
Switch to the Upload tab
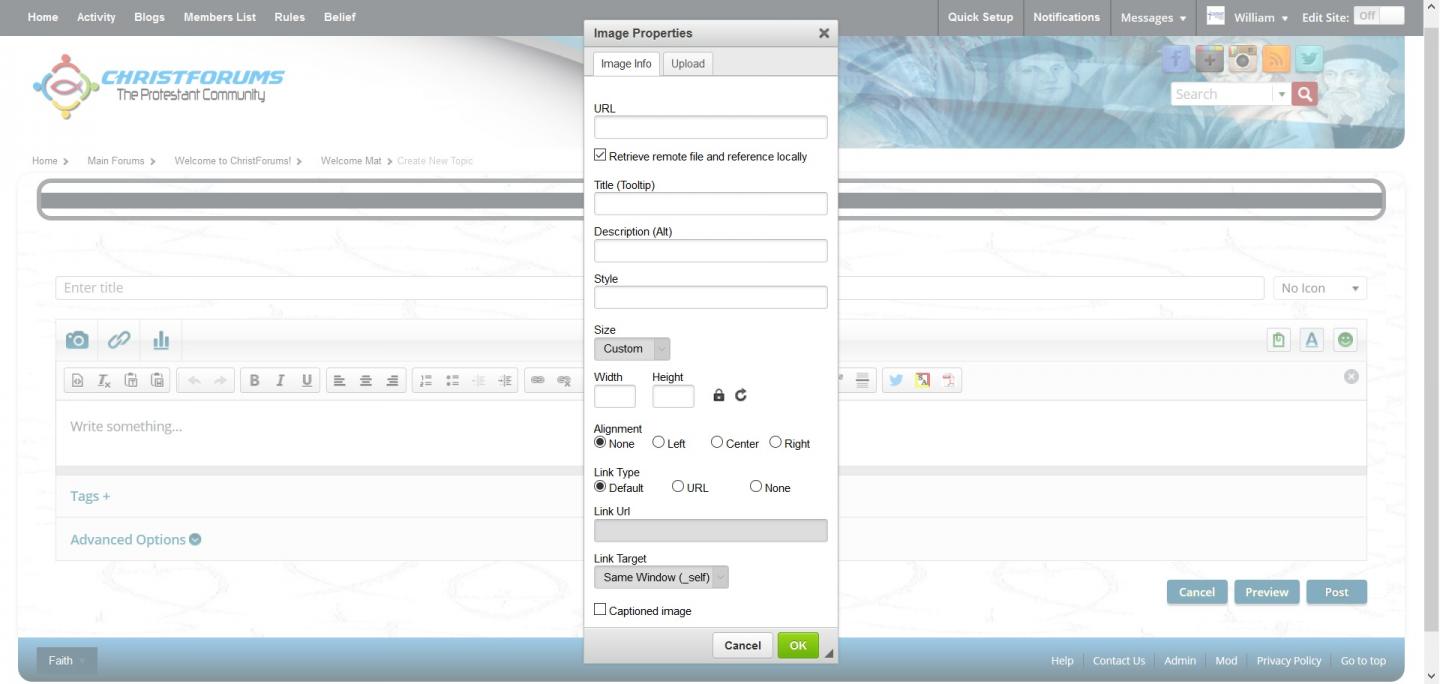click(x=688, y=64)
